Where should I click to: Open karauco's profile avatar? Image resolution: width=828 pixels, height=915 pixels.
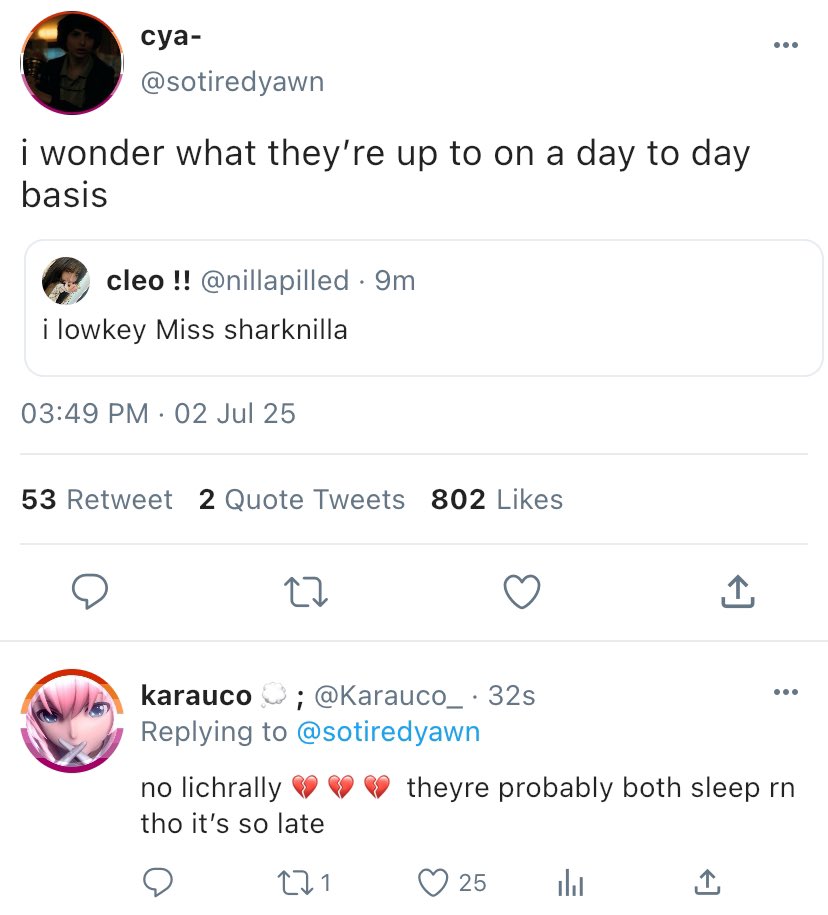click(x=72, y=720)
